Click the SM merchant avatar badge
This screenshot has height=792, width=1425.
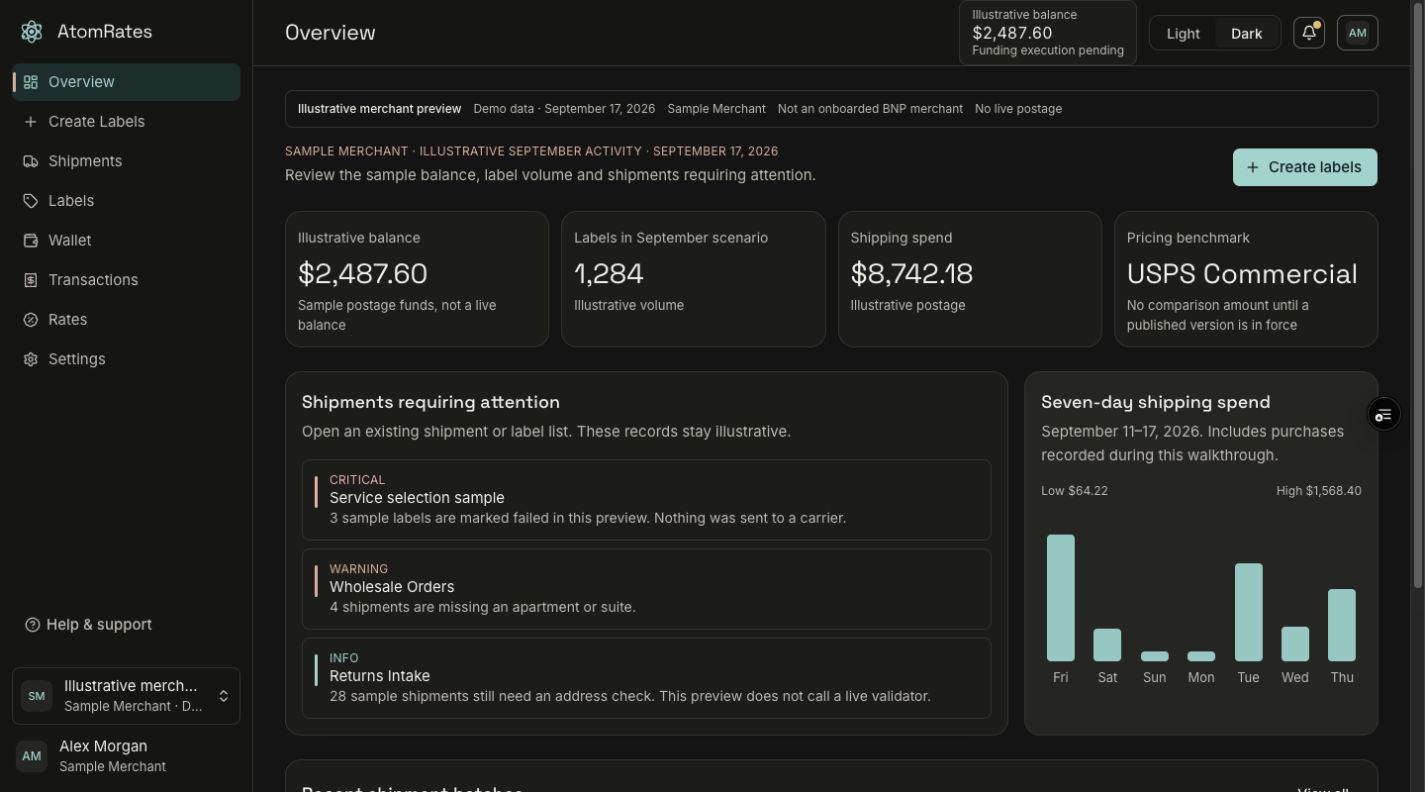[x=37, y=696]
